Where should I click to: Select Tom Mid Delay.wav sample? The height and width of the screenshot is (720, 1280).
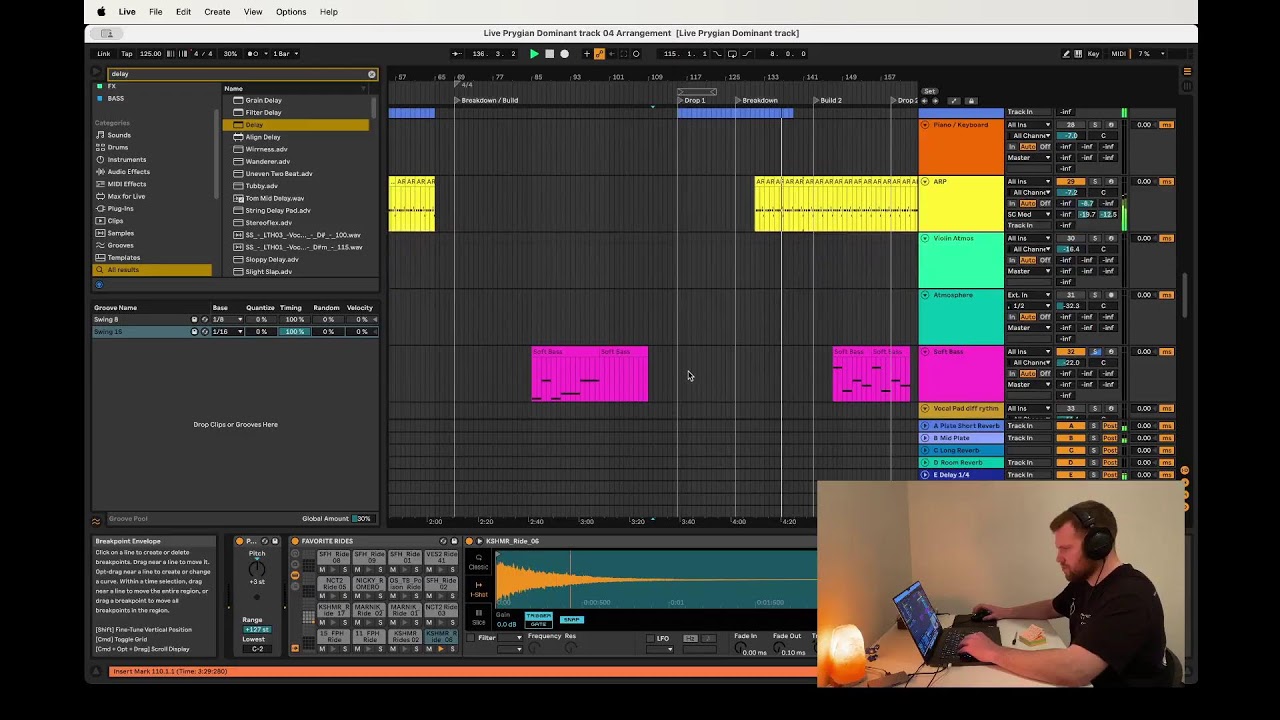pos(274,198)
